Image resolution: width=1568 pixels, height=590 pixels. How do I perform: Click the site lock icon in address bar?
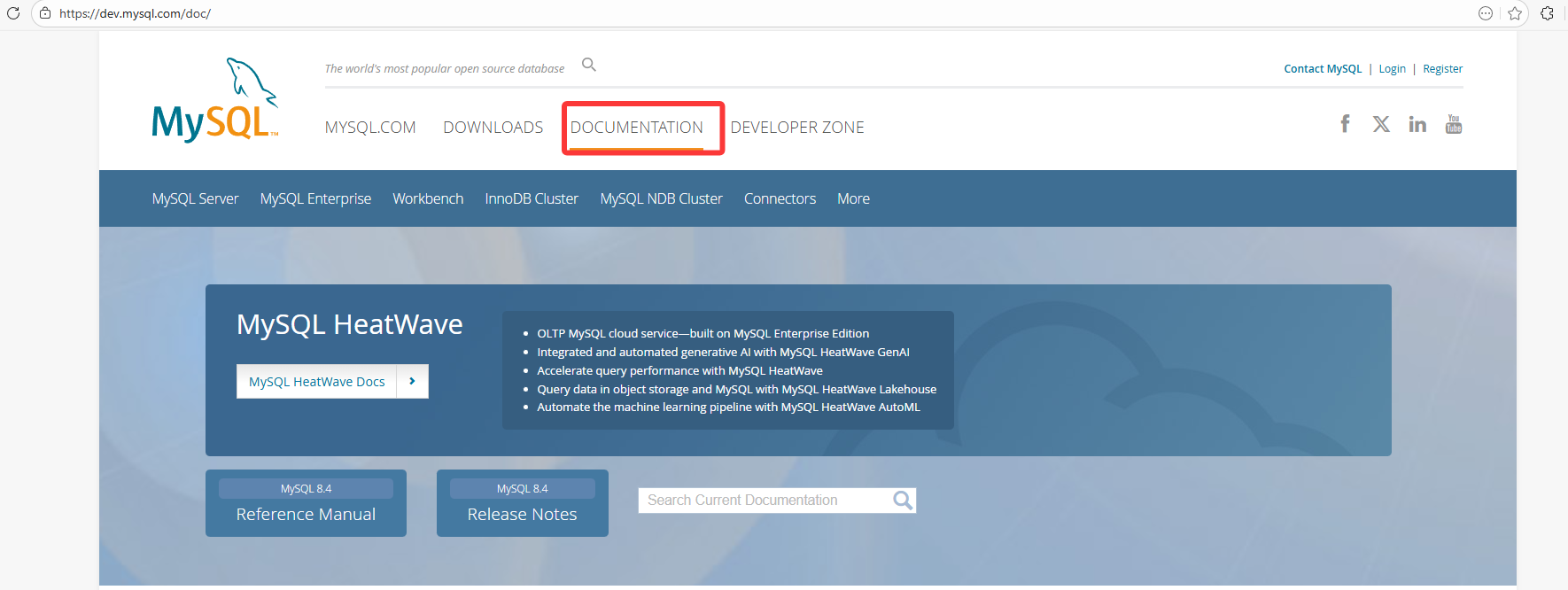(45, 13)
